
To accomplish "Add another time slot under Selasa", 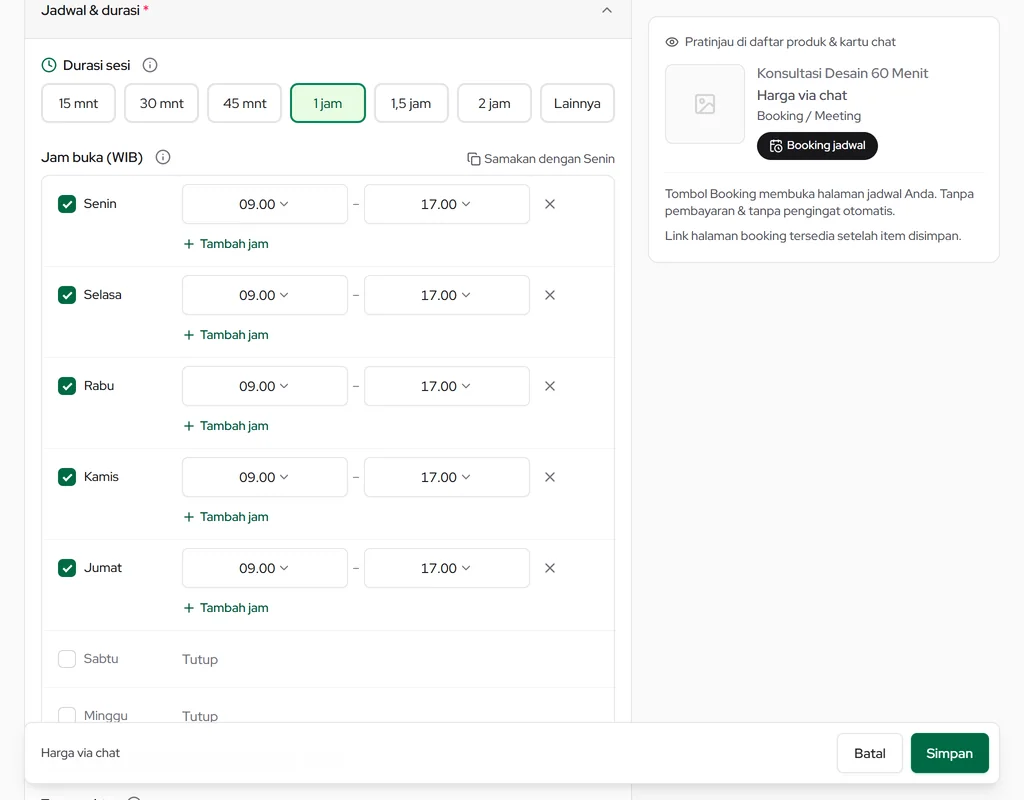I will click(x=226, y=335).
